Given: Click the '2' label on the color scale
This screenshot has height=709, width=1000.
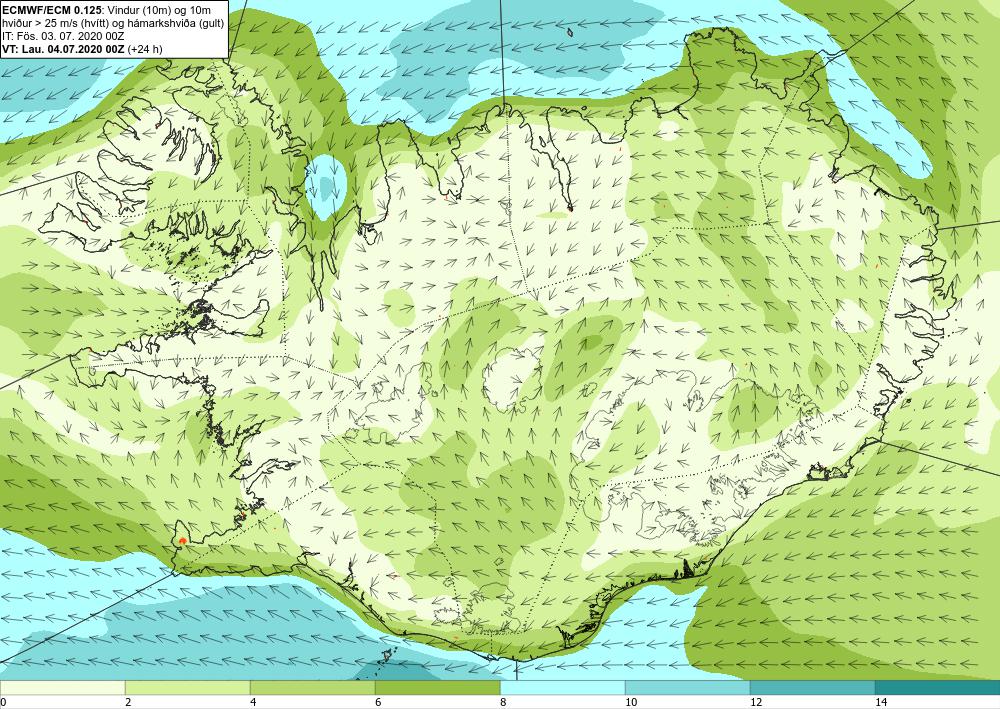Looking at the screenshot, I should pos(128,702).
